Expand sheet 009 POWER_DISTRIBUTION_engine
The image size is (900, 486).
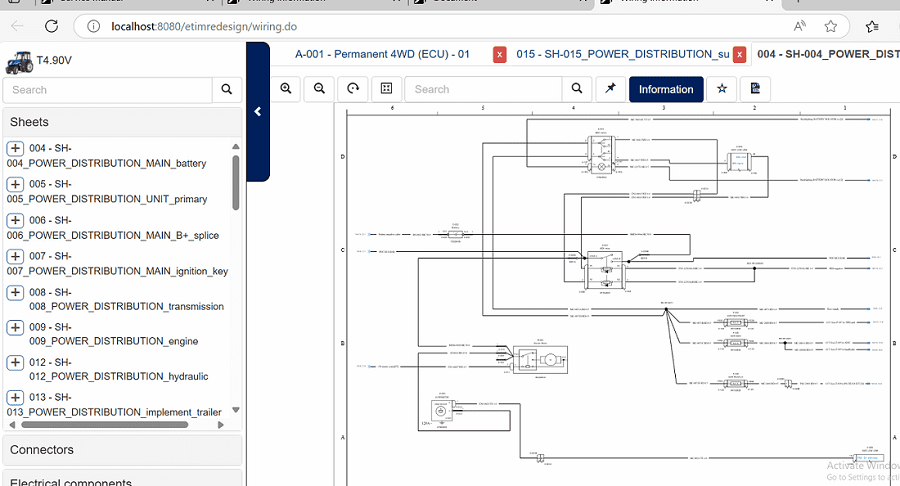[16, 327]
